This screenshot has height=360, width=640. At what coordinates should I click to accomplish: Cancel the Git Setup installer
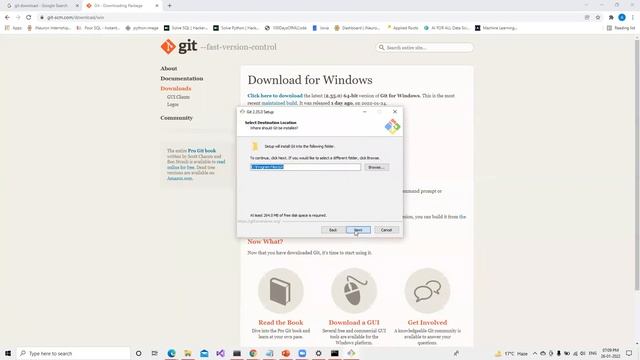(x=387, y=230)
